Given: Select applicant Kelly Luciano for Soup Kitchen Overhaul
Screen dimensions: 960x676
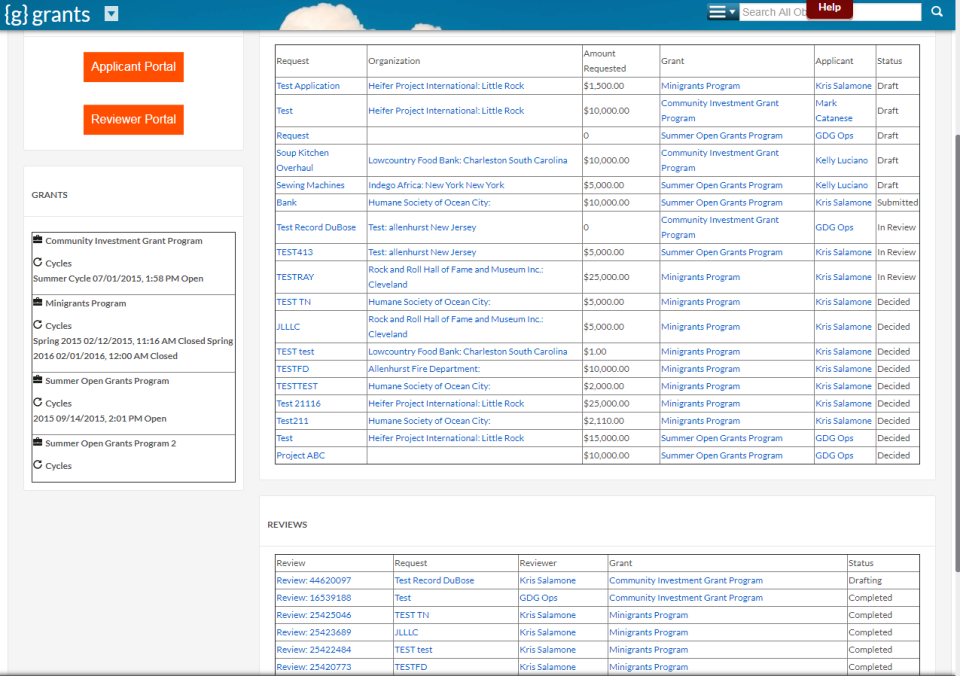Looking at the screenshot, I should click(x=840, y=160).
